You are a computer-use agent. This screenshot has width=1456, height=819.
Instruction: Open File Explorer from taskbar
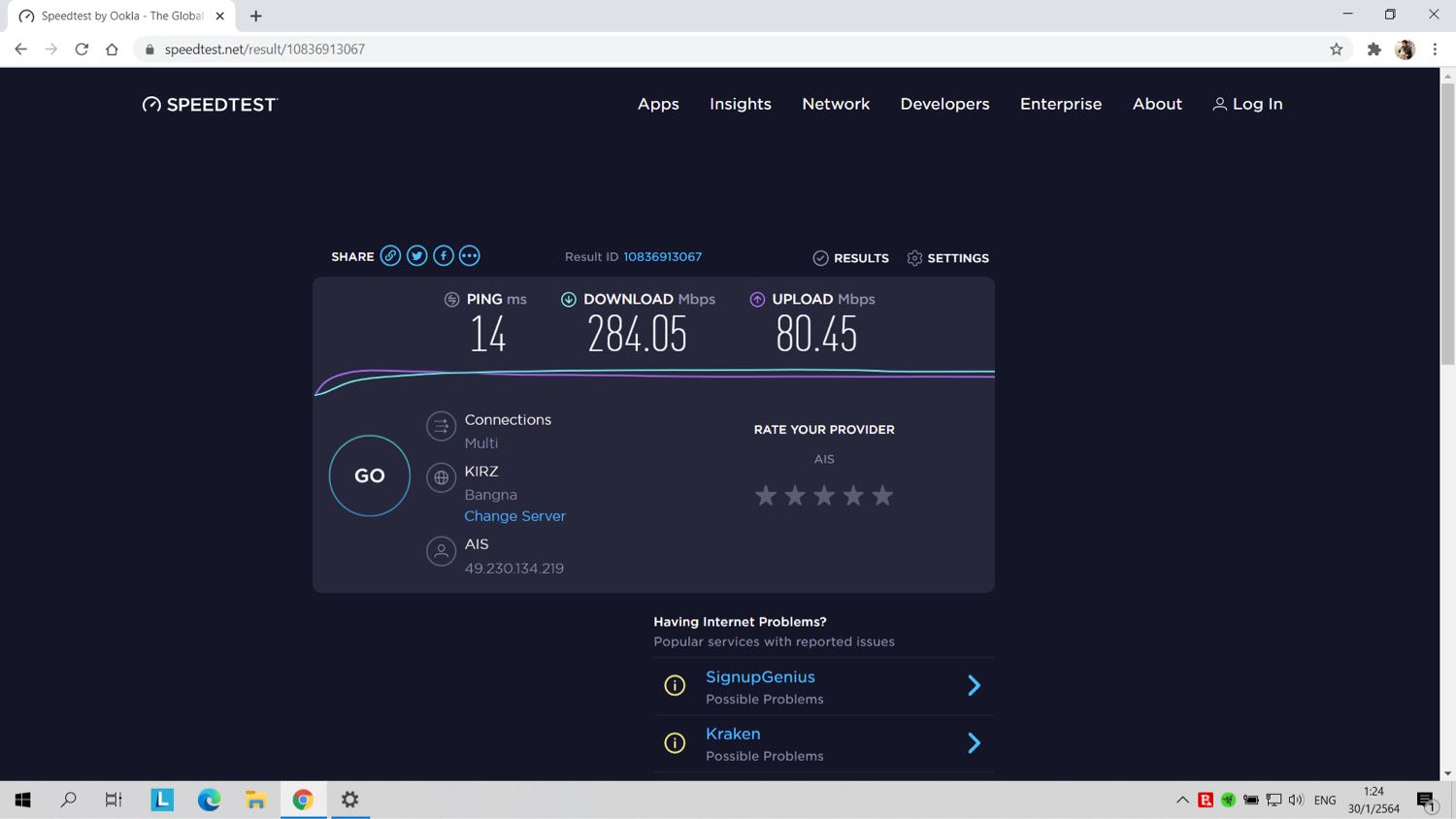pos(255,800)
